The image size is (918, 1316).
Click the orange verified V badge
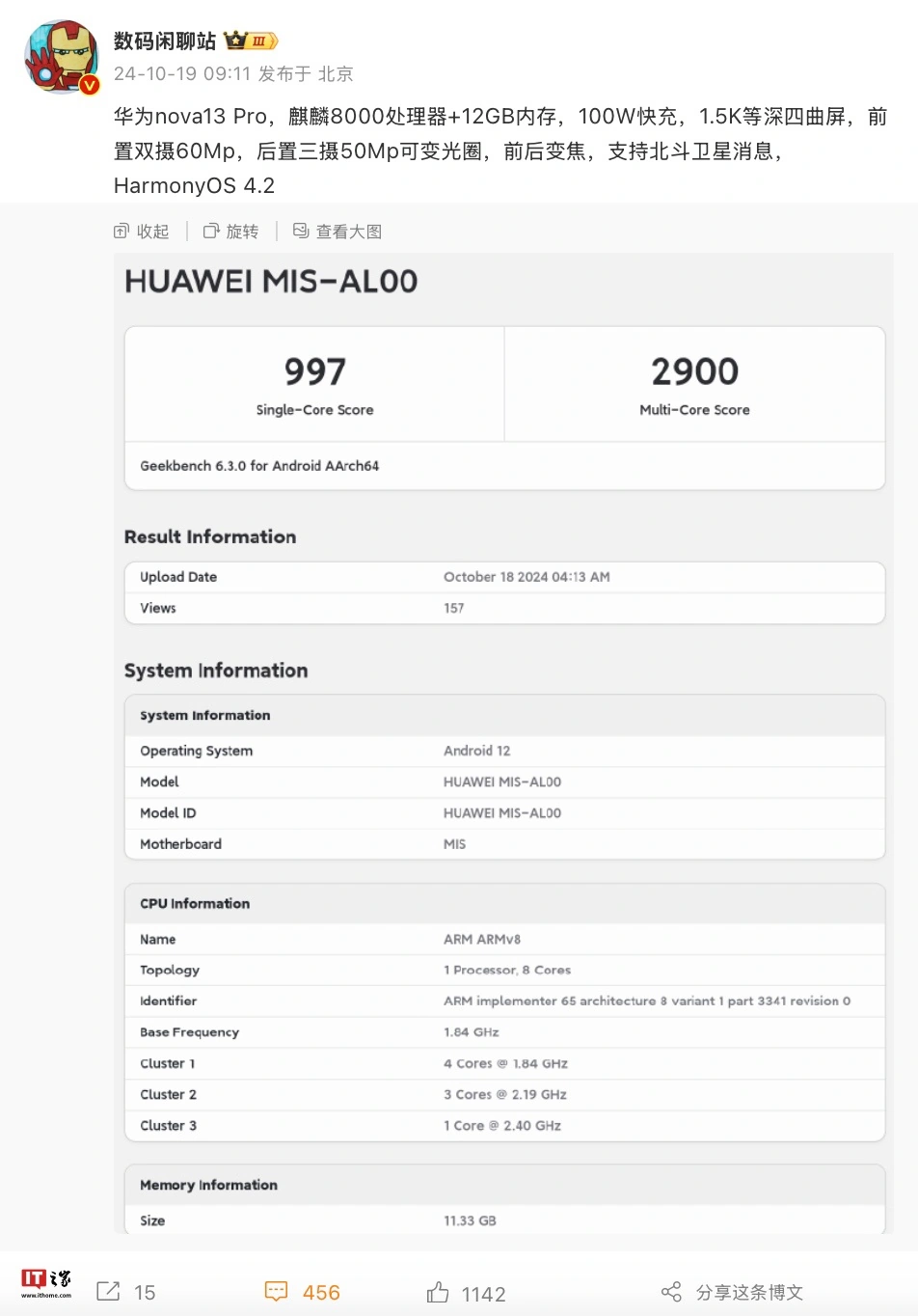[90, 85]
